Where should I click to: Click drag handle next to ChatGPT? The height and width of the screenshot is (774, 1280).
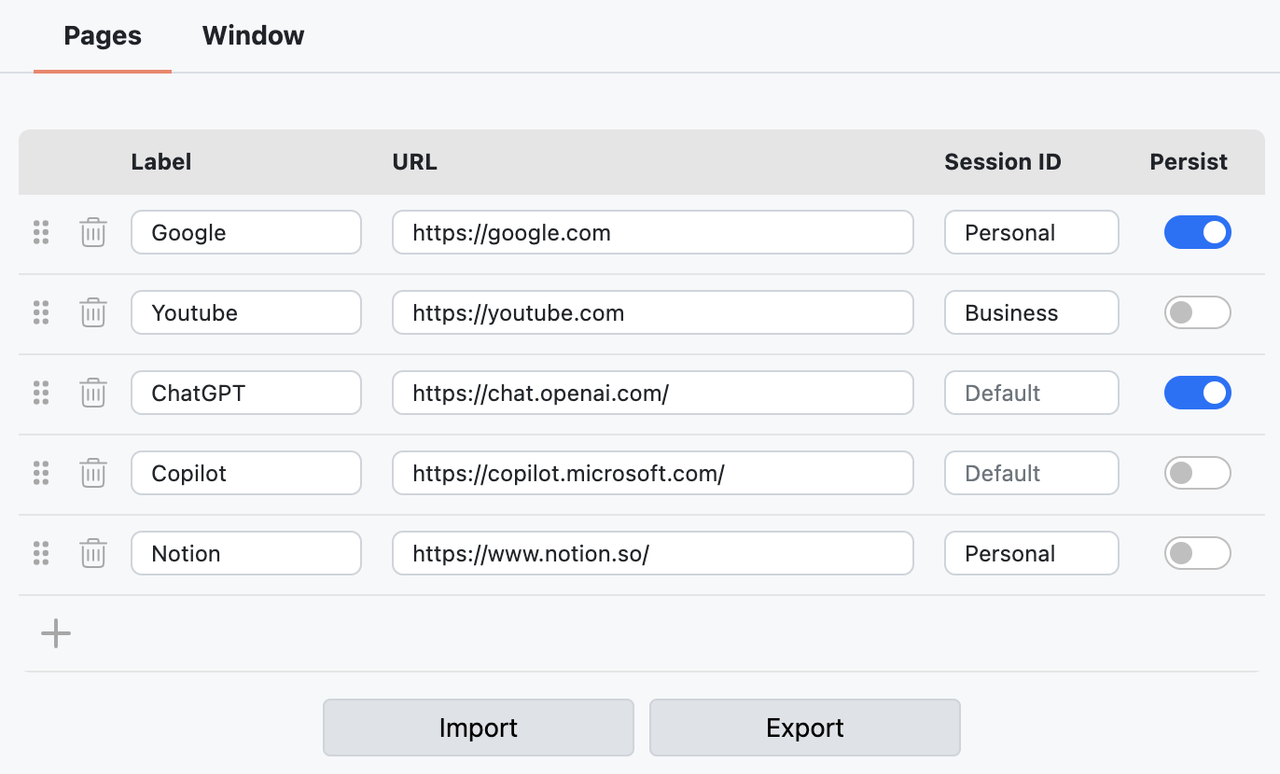click(x=41, y=393)
